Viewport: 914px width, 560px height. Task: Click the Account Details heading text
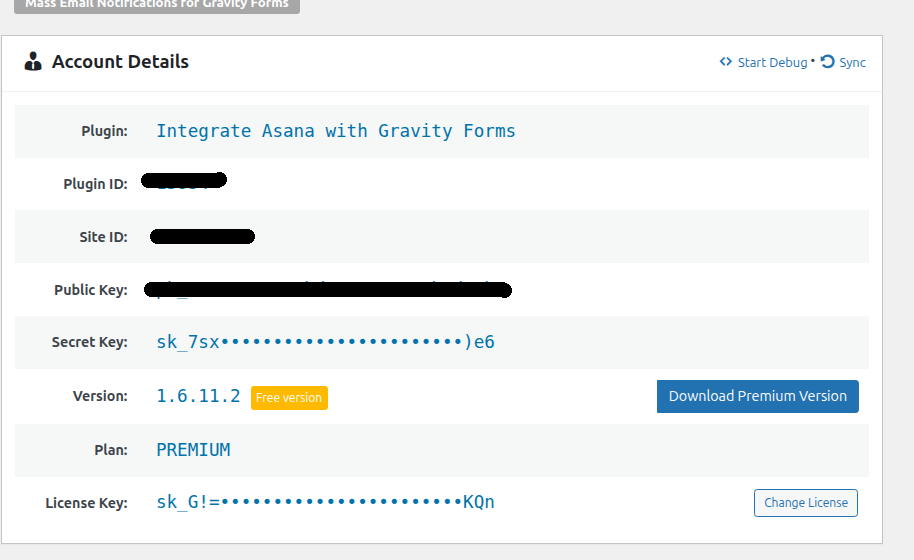click(x=120, y=62)
